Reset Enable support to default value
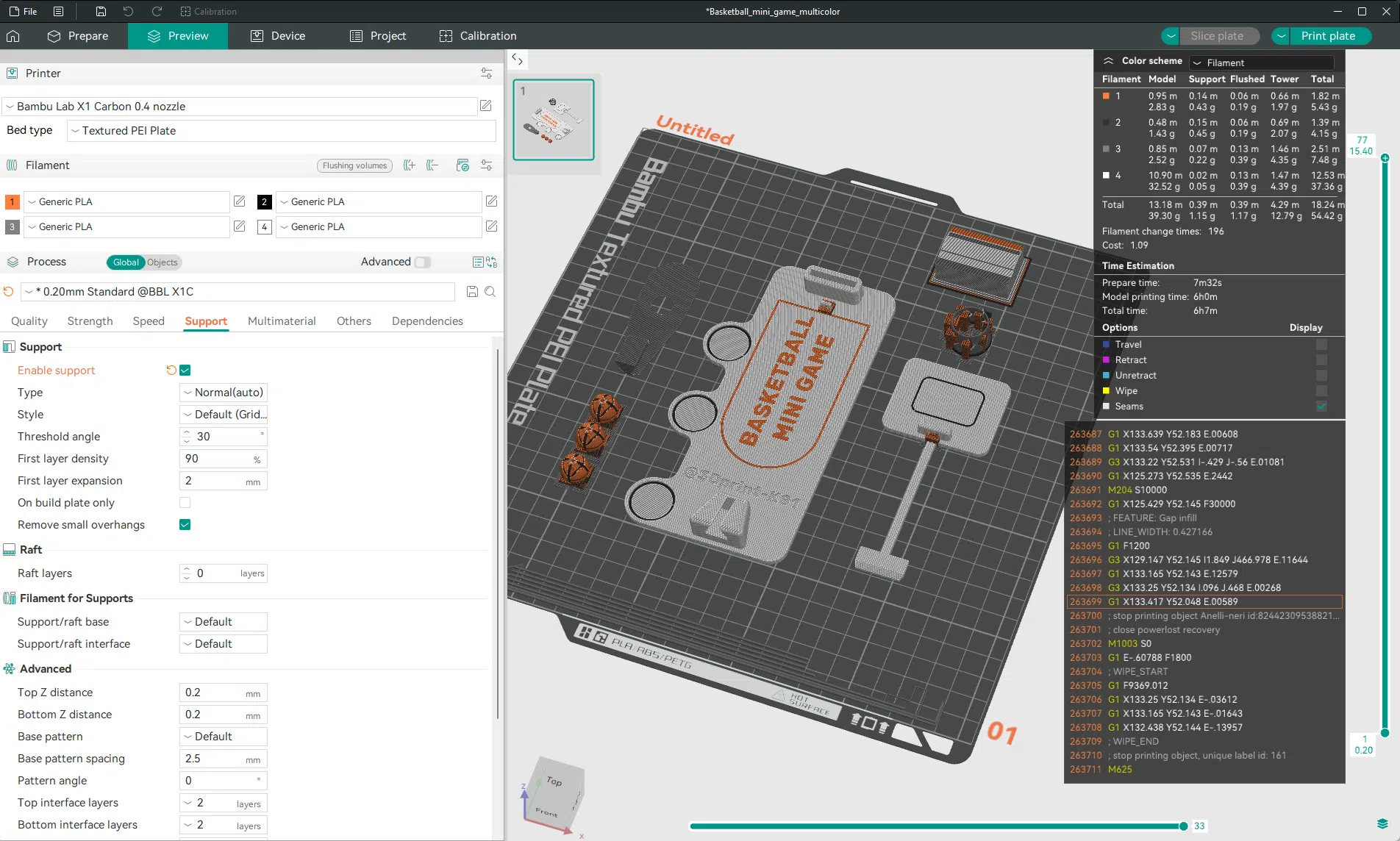 171,371
